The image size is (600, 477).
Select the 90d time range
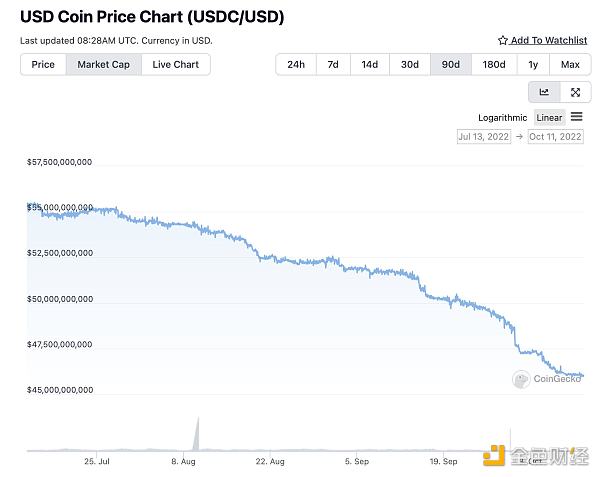pos(451,64)
